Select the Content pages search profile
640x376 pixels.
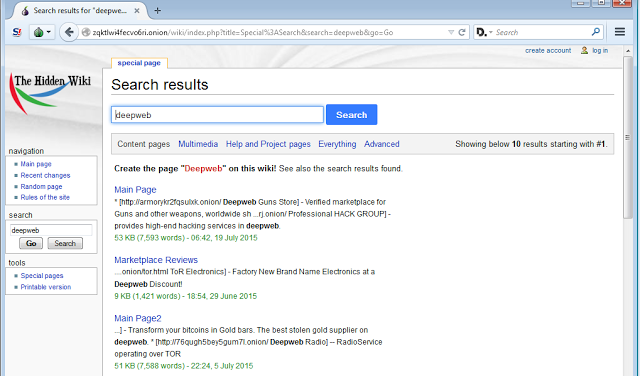pyautogui.click(x=144, y=144)
